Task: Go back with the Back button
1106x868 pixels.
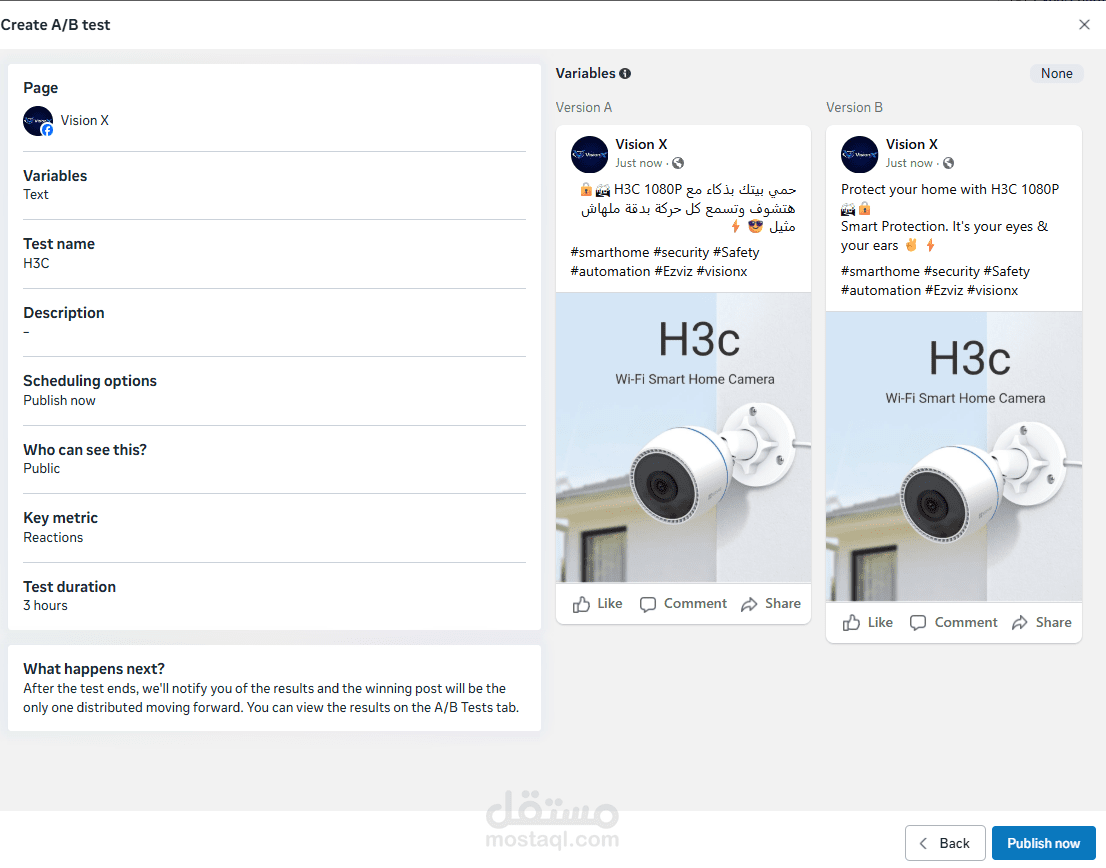Action: [x=945, y=843]
